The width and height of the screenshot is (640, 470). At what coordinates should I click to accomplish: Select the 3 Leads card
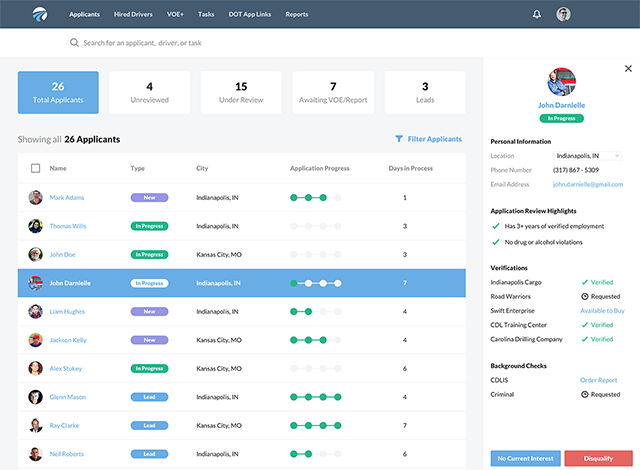pos(425,93)
